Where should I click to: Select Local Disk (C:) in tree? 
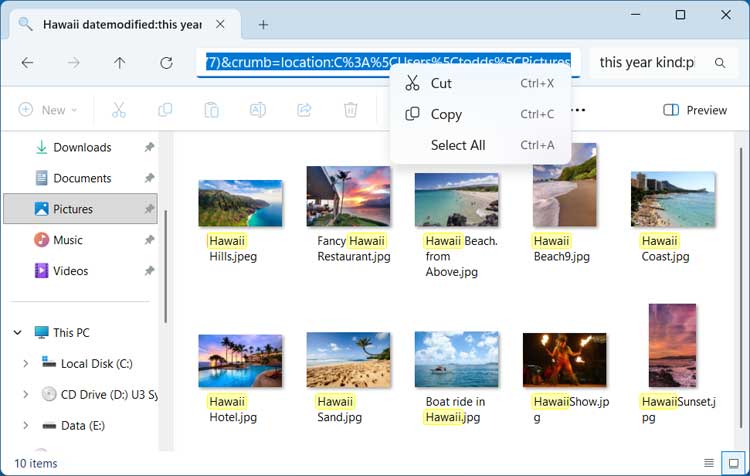click(x=96, y=364)
